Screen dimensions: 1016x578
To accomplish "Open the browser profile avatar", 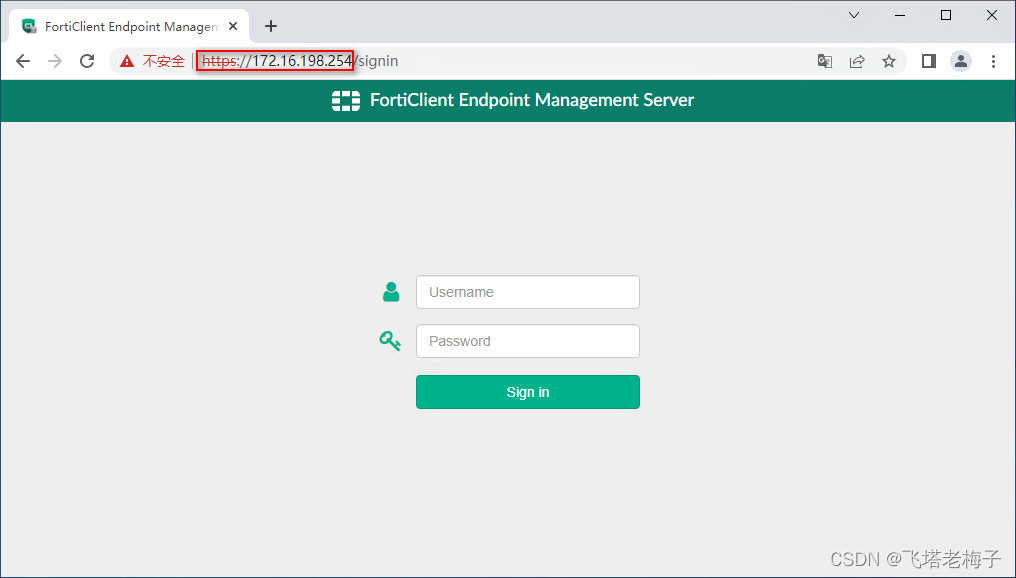I will click(961, 61).
